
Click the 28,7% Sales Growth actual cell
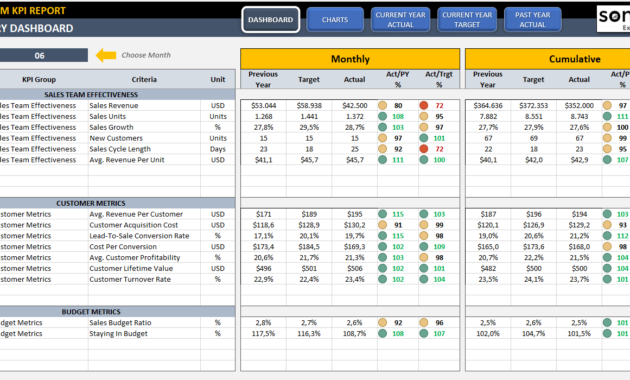[355, 127]
